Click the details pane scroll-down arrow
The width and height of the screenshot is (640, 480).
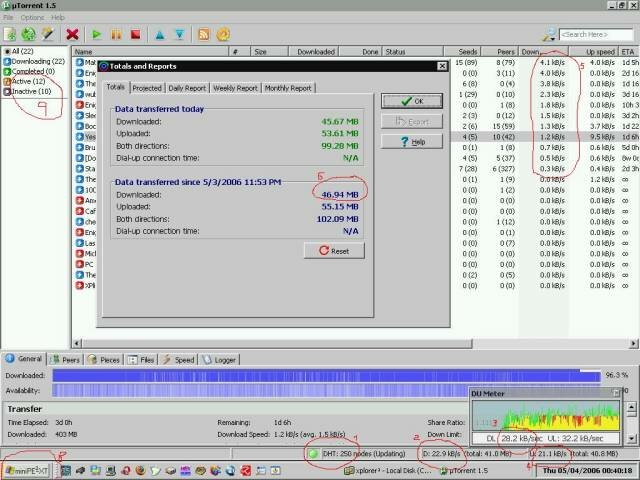click(x=631, y=439)
